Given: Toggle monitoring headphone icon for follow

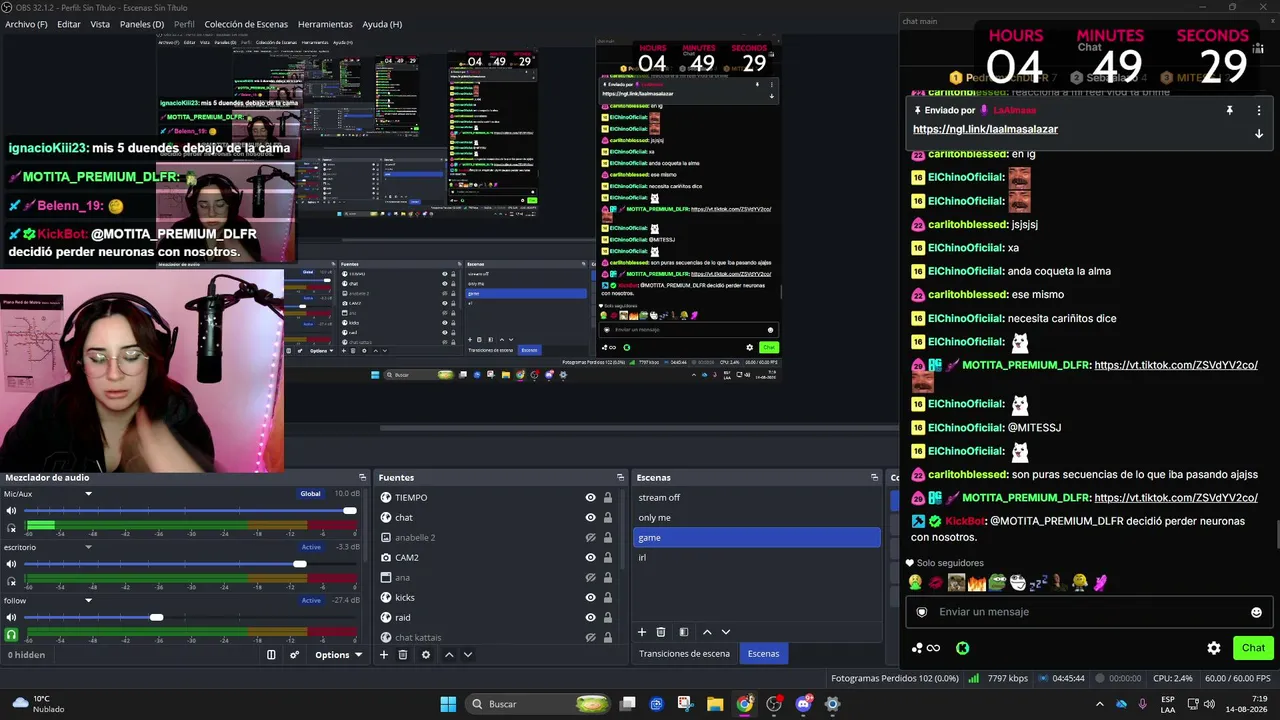Looking at the screenshot, I should coord(12,634).
